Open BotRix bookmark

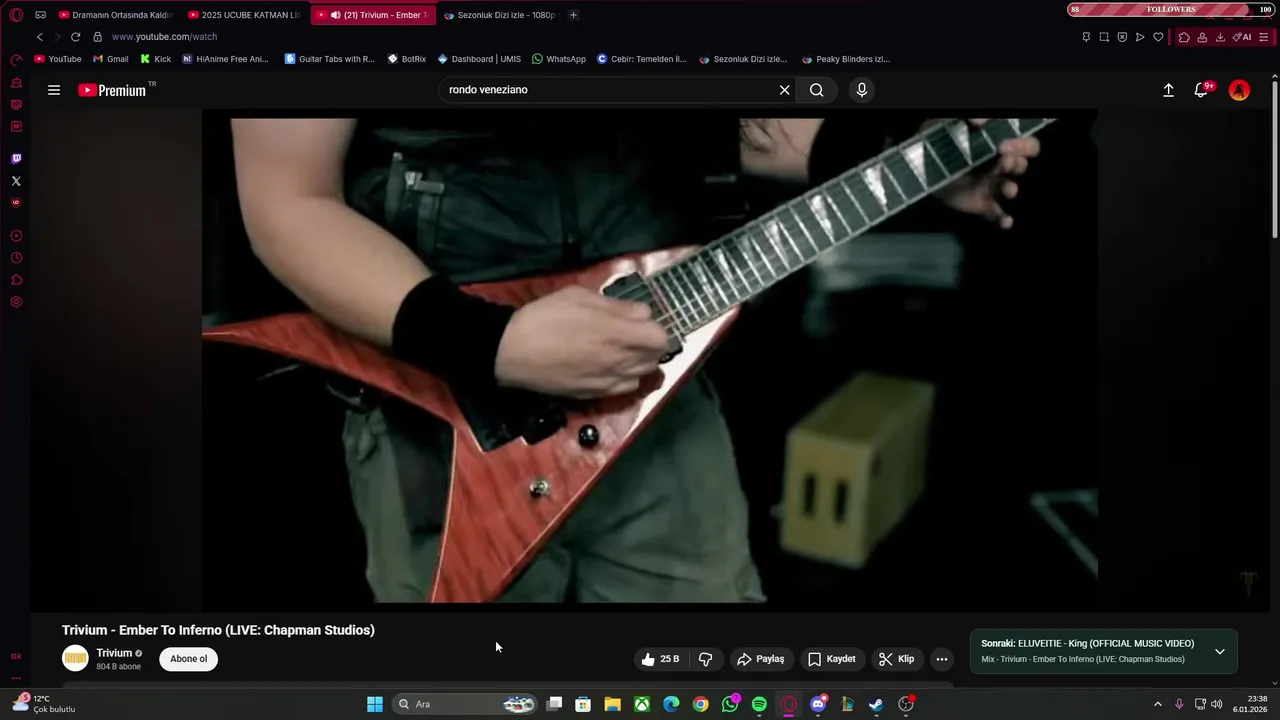[407, 59]
